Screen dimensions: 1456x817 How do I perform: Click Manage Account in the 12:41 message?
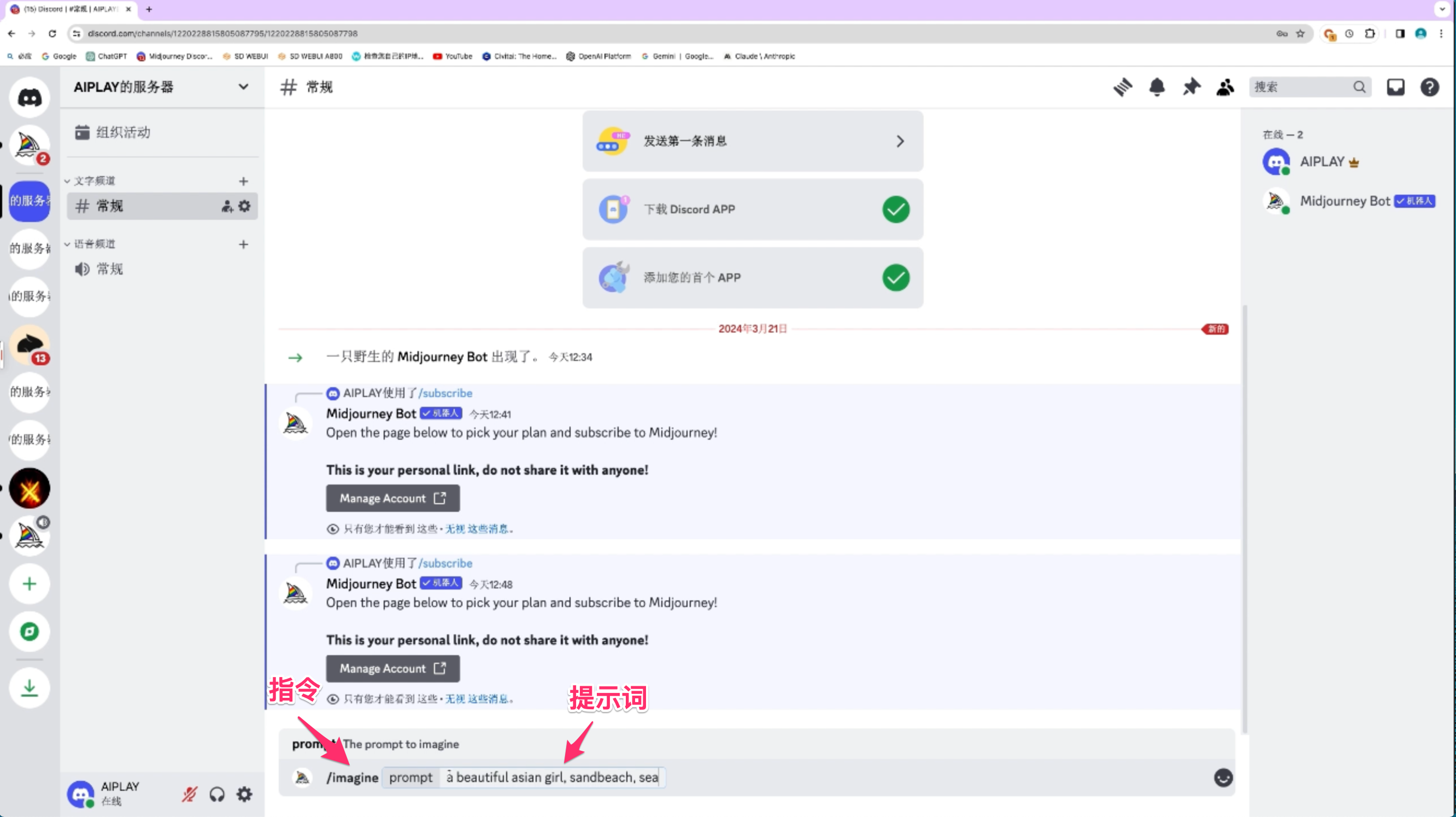(x=393, y=498)
